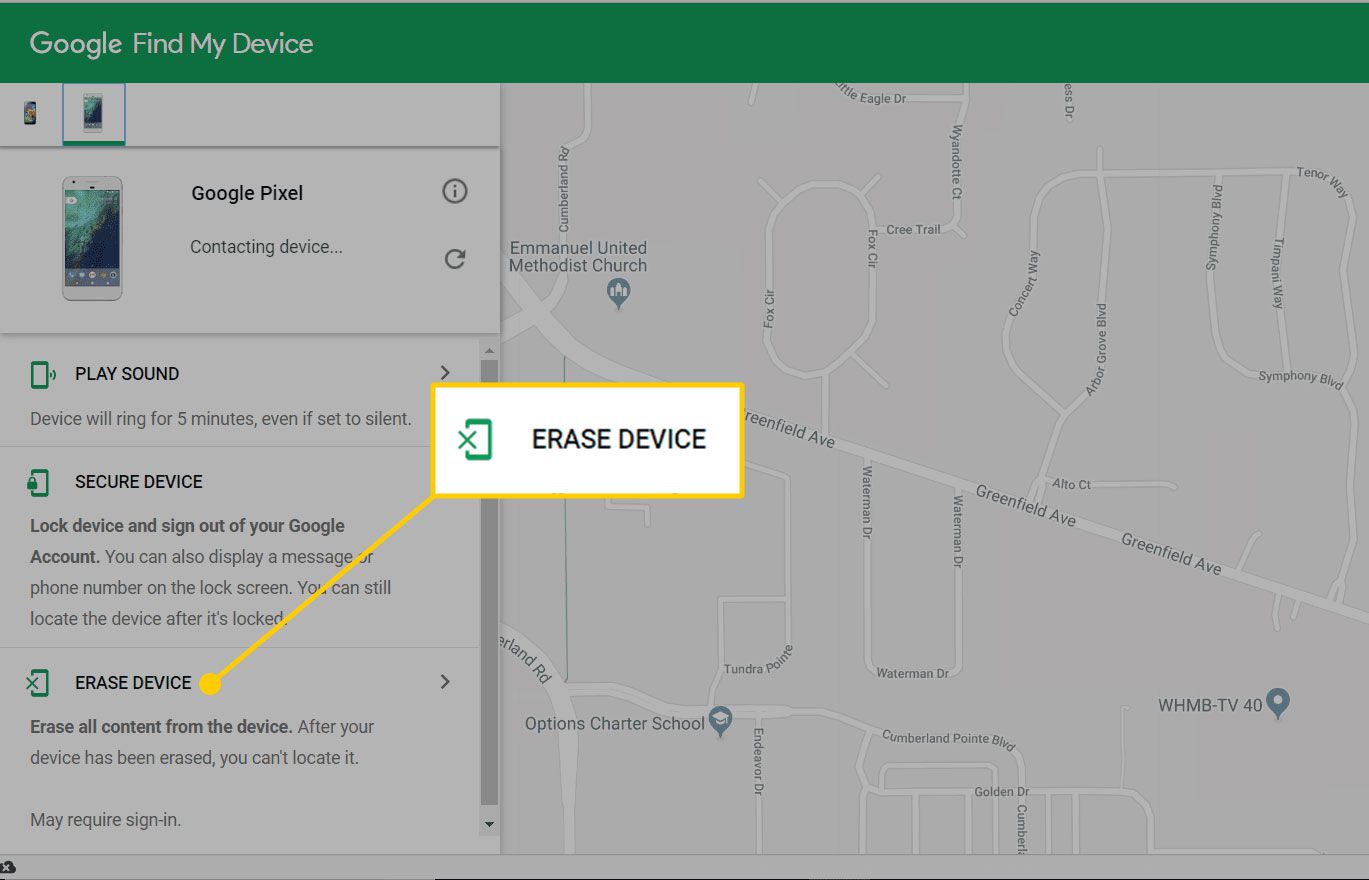
Task: Open device info for Google Pixel
Action: pyautogui.click(x=455, y=191)
